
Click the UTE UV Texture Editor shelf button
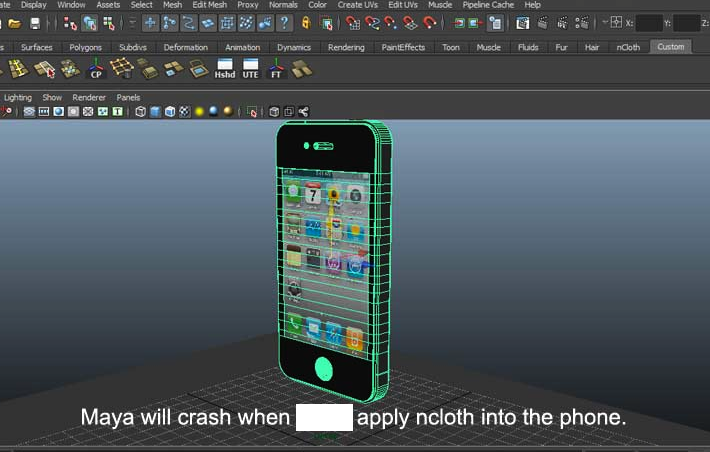(x=250, y=68)
